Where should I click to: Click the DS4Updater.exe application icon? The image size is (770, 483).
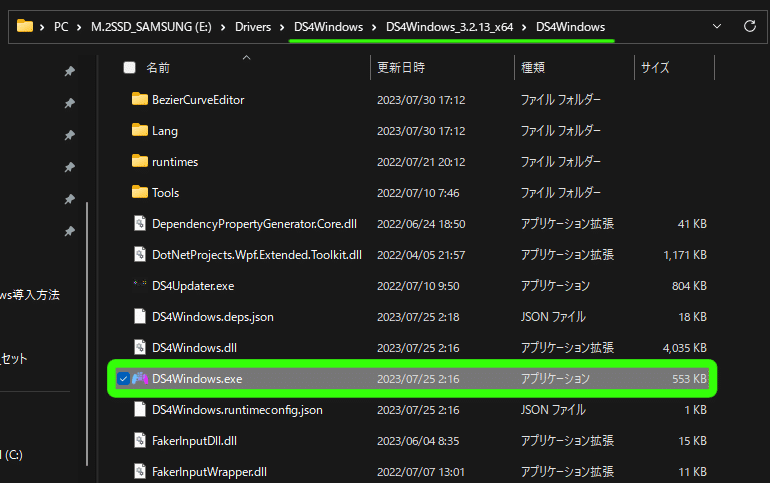(140, 285)
